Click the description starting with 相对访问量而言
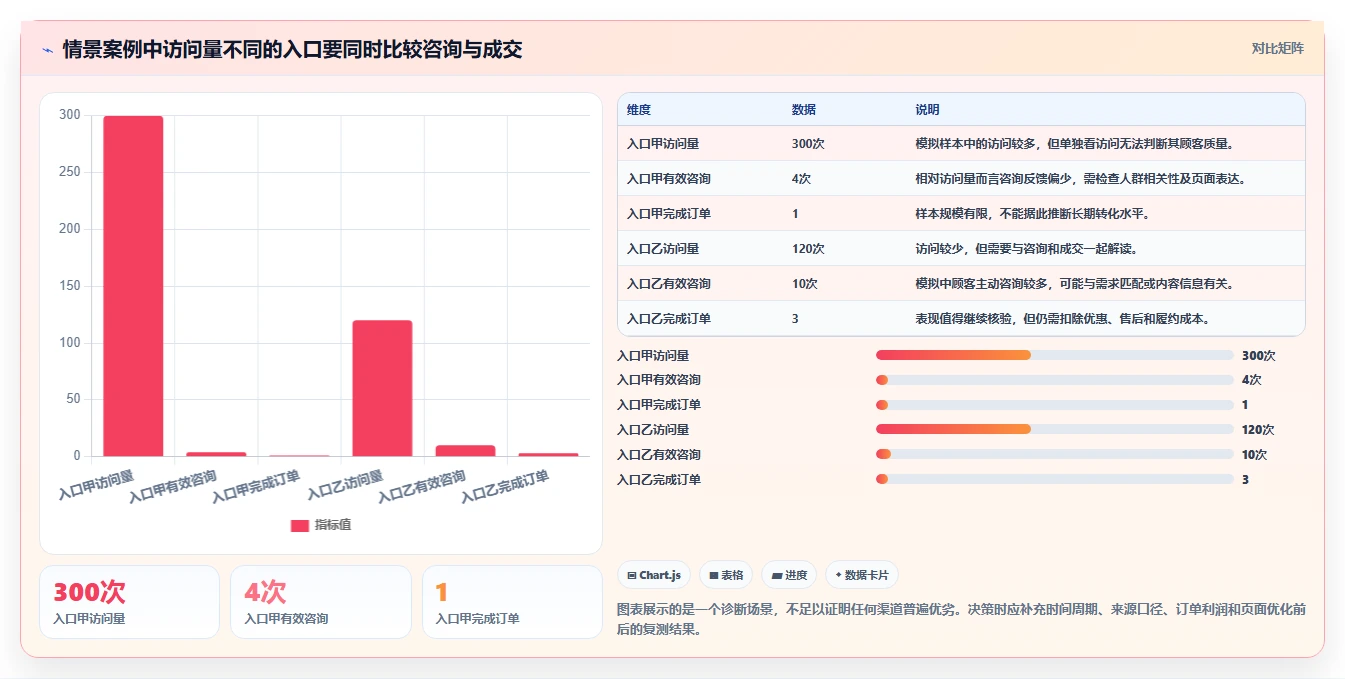Viewport: 1345px width, 679px height. 1082,179
